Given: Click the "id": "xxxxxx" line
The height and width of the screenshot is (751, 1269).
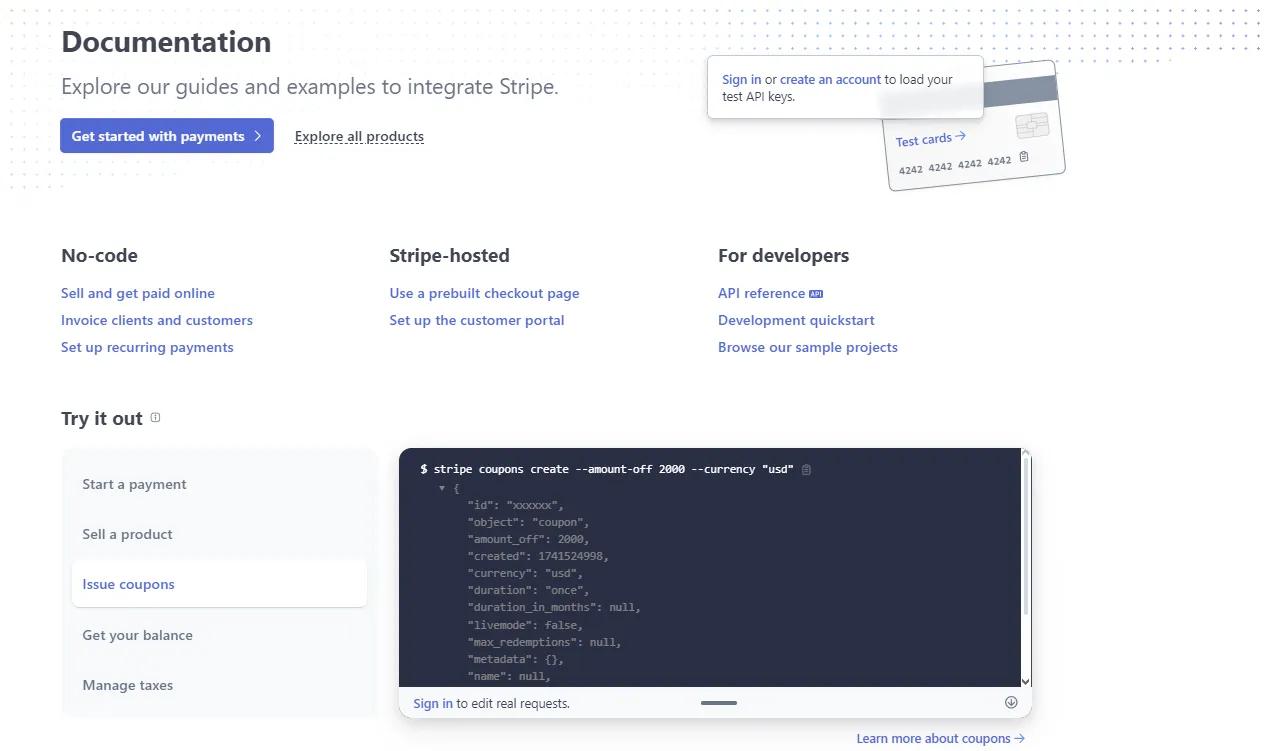Looking at the screenshot, I should tap(516, 505).
